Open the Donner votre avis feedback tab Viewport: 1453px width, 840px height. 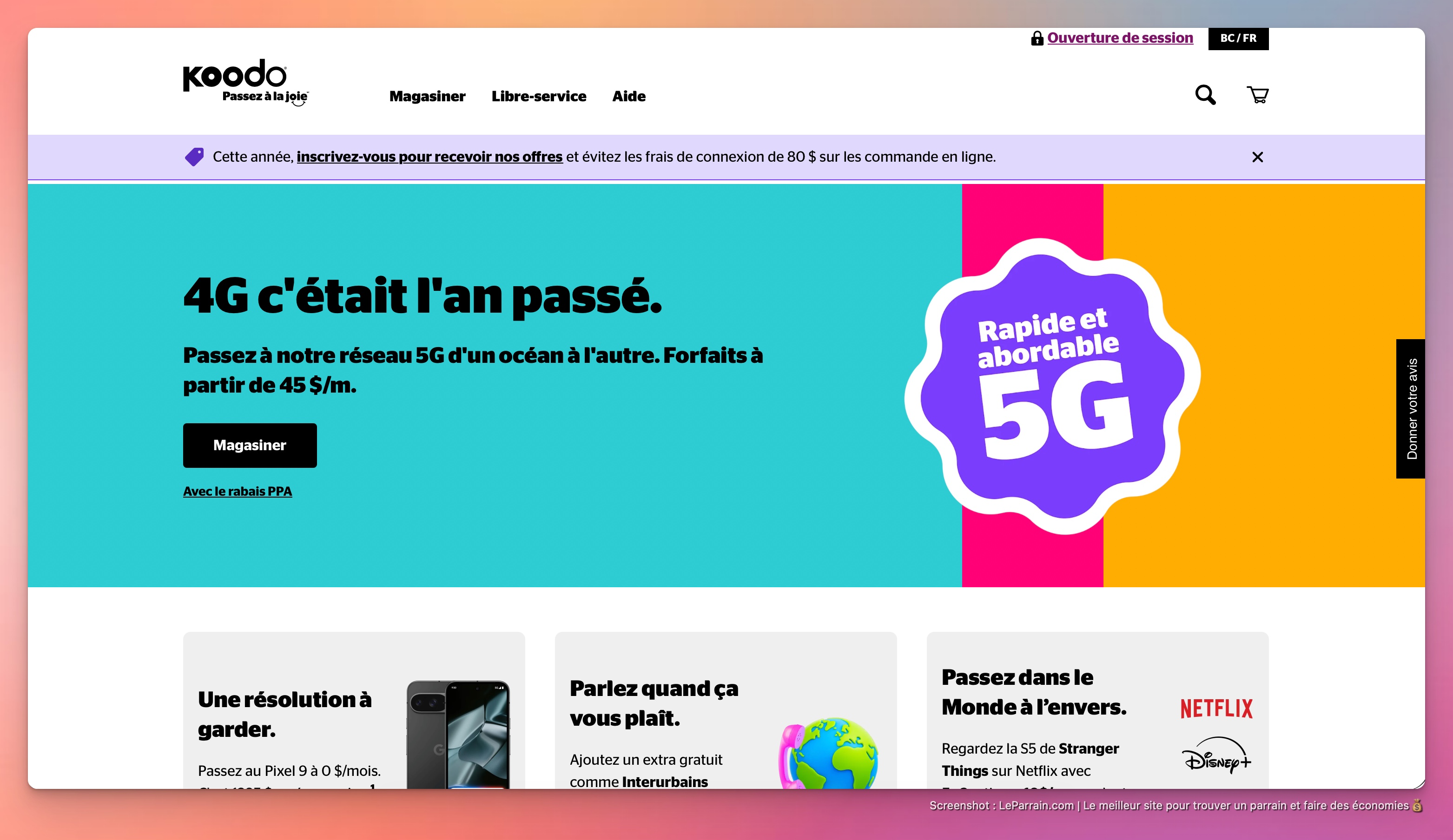pos(1410,408)
